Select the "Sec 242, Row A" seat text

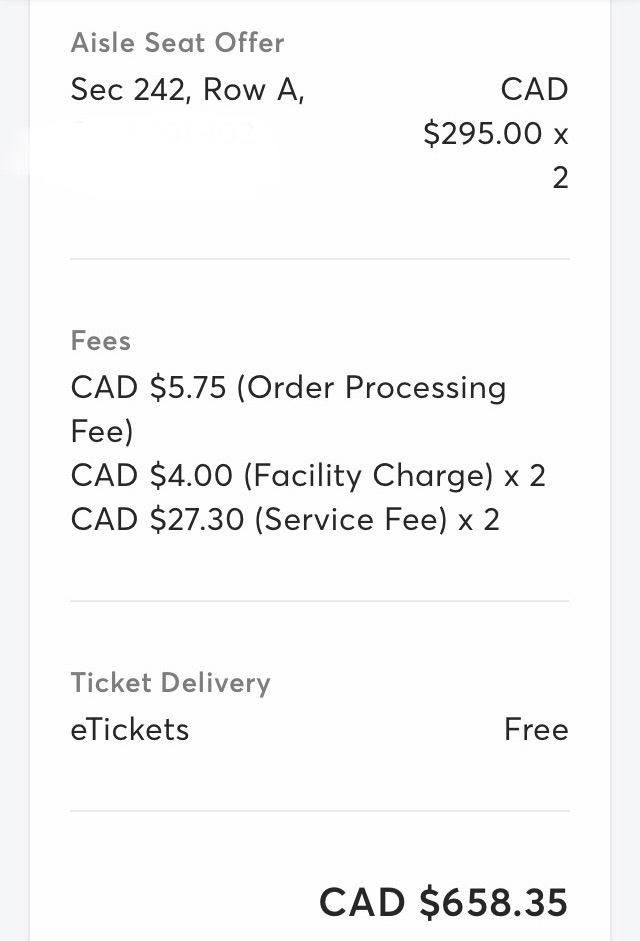pos(187,90)
